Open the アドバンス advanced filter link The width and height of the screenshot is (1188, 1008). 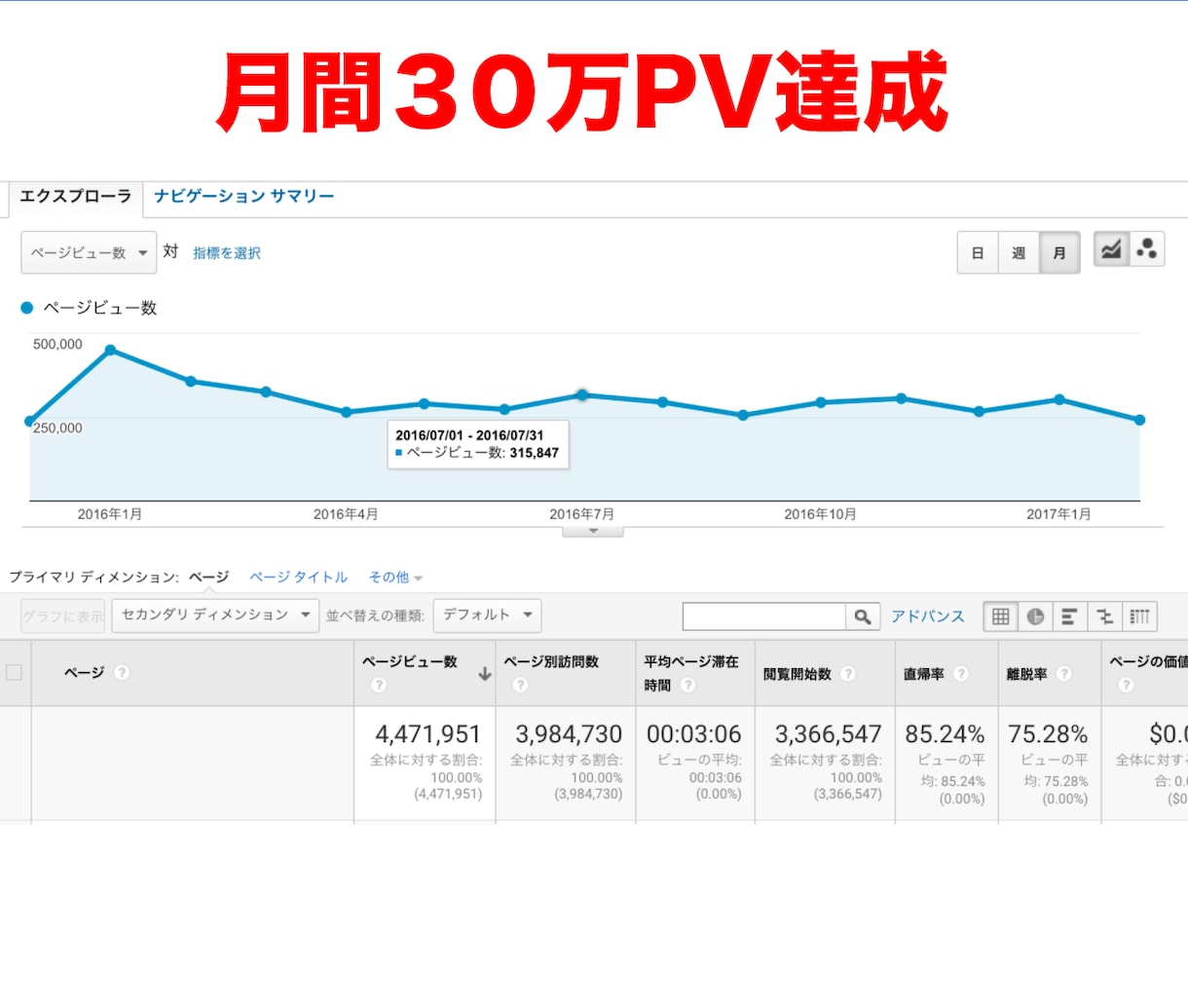coord(927,616)
